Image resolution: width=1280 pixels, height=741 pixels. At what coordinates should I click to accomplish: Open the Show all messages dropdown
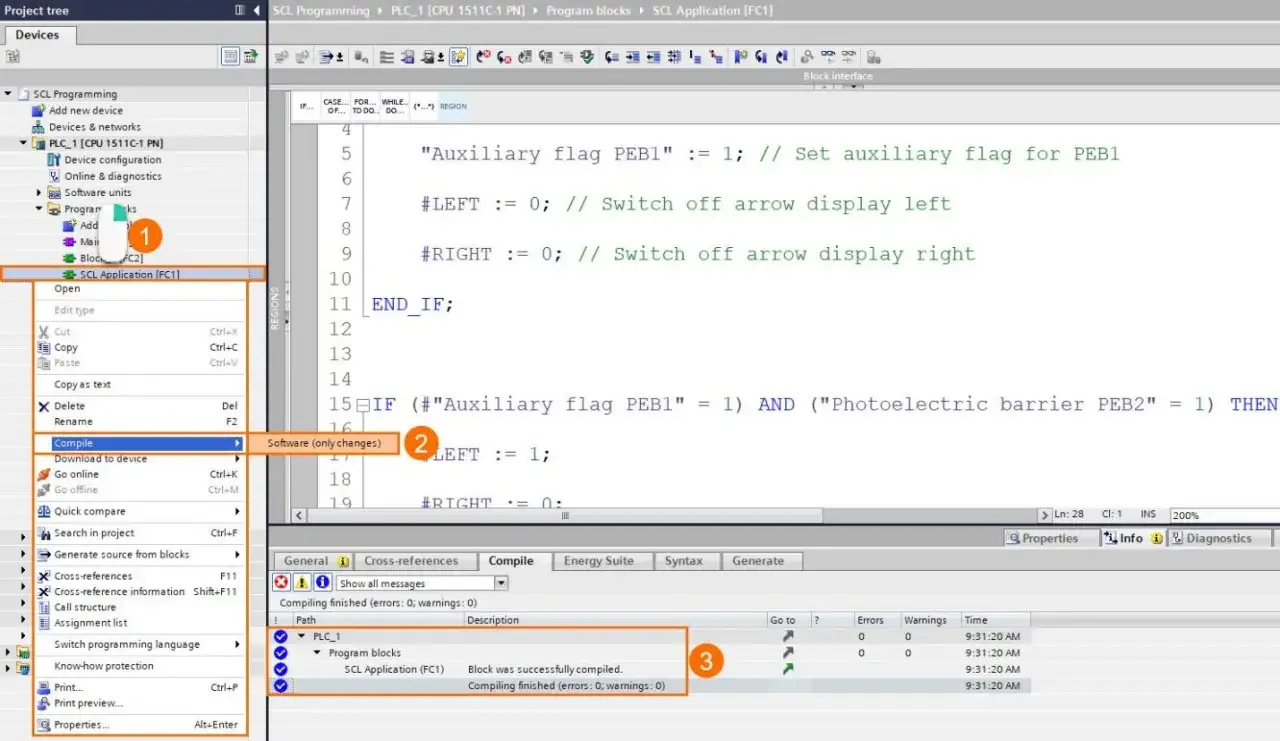pyautogui.click(x=501, y=583)
